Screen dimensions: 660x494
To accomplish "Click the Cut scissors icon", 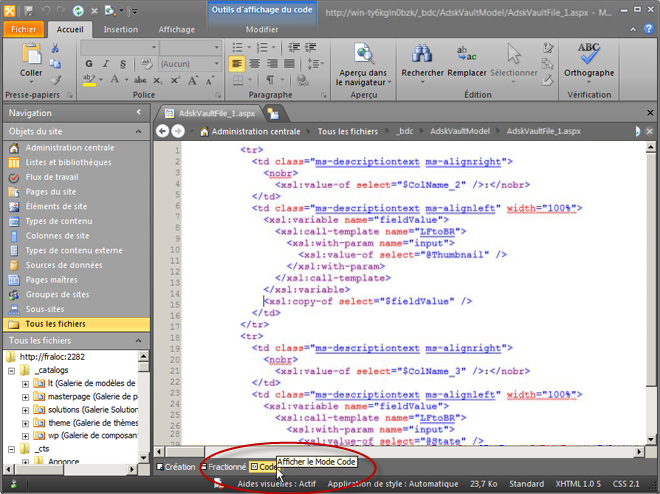I will tap(55, 48).
